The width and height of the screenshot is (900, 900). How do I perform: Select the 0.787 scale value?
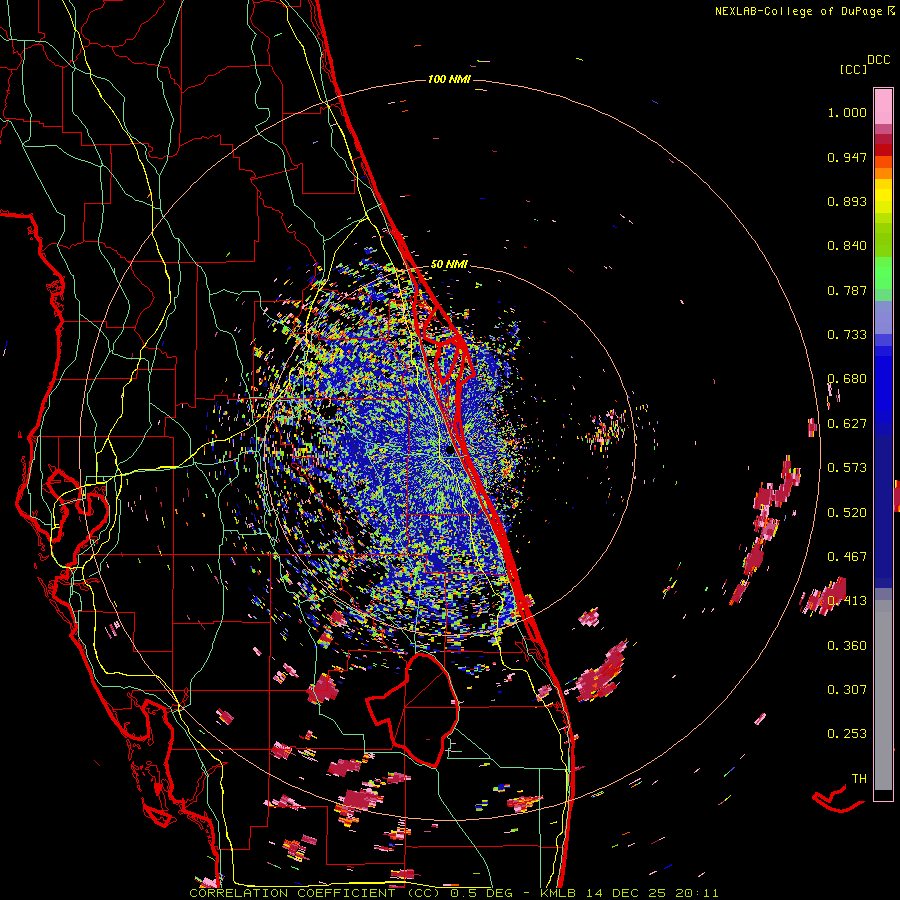(x=847, y=290)
